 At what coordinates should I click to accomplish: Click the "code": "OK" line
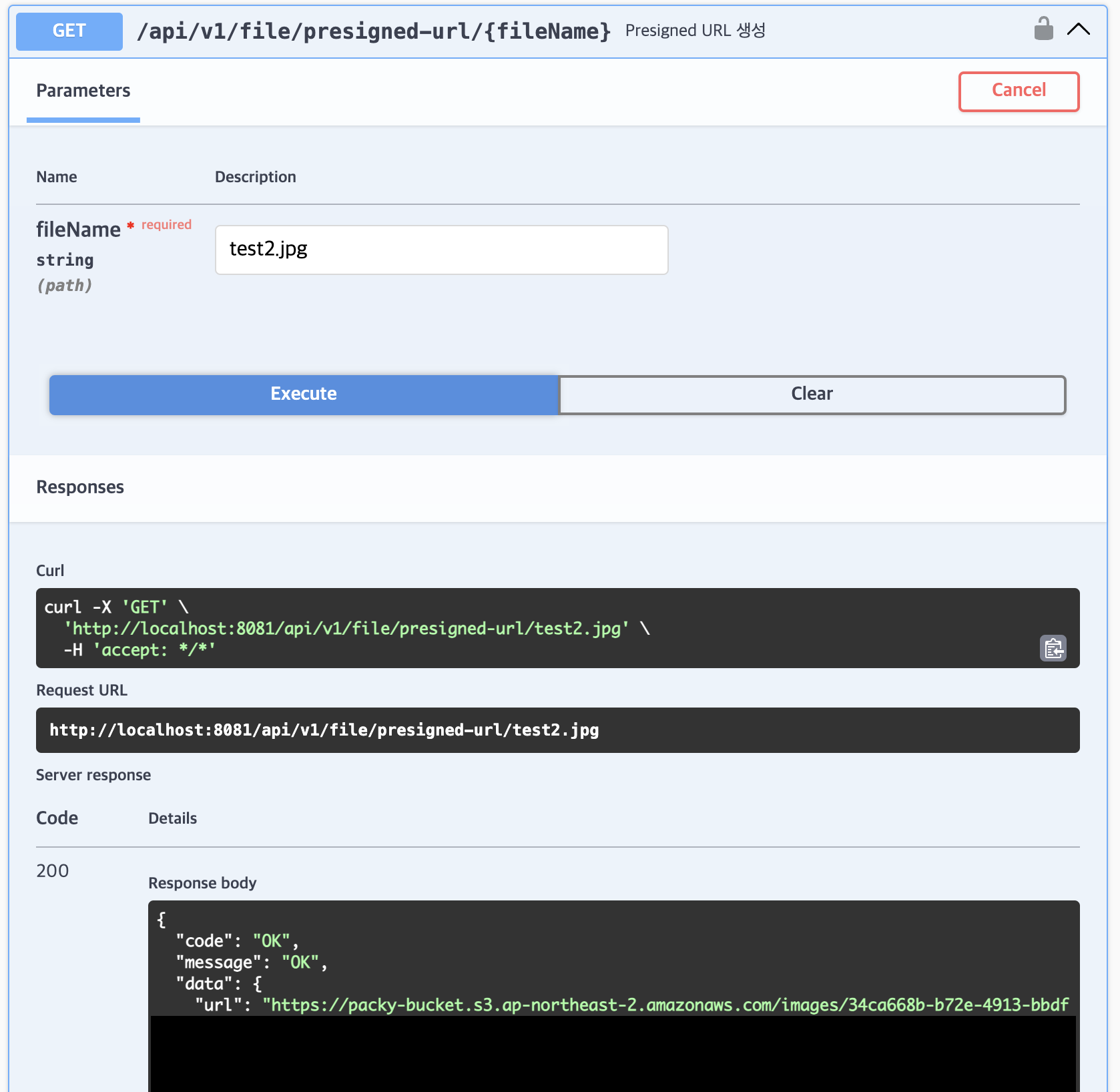[x=237, y=940]
